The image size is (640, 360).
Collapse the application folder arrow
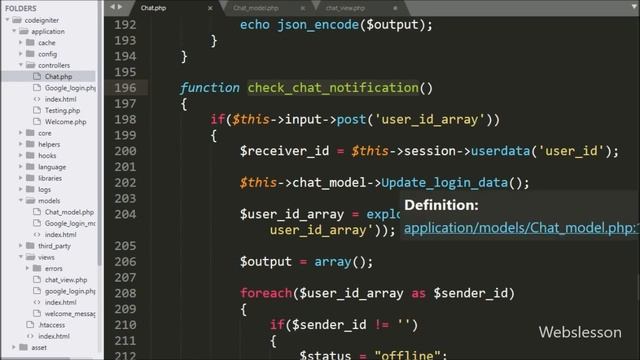[x=14, y=31]
